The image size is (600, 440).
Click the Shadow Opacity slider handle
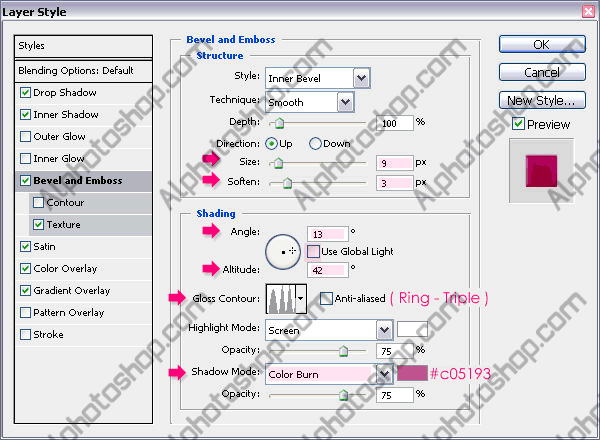(x=344, y=395)
